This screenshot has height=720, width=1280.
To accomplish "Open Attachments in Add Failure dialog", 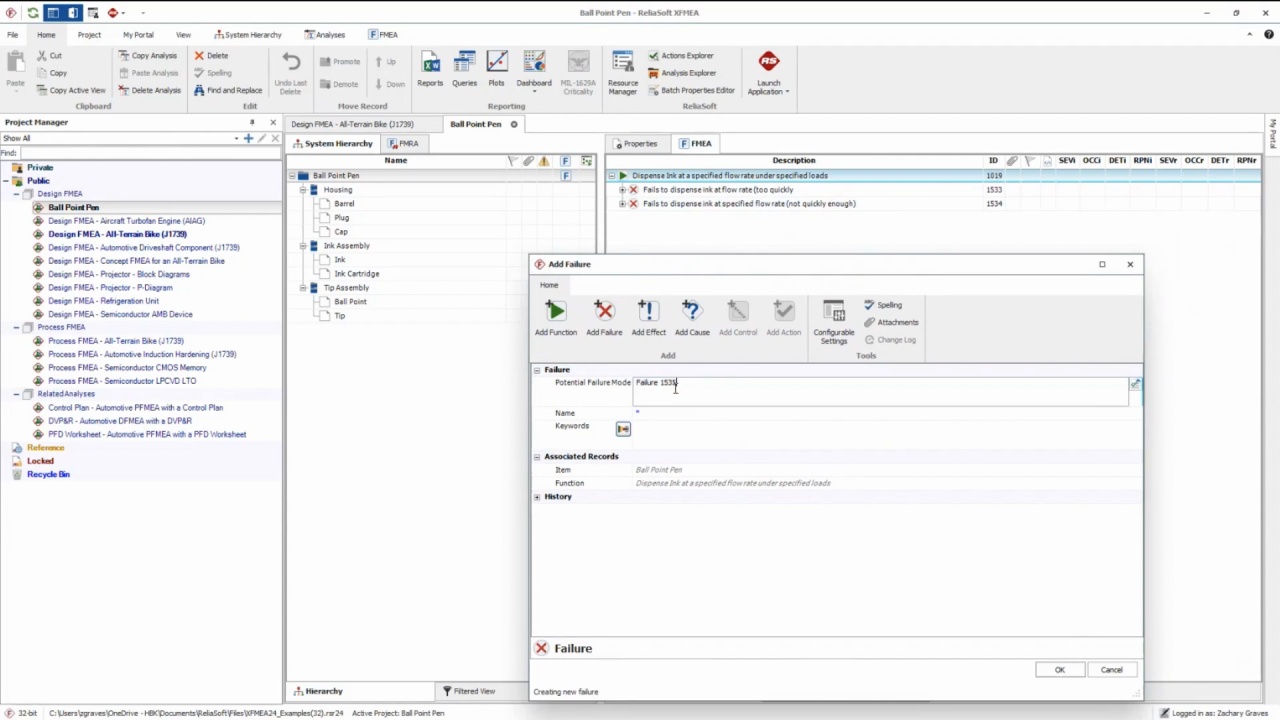I will (x=891, y=322).
